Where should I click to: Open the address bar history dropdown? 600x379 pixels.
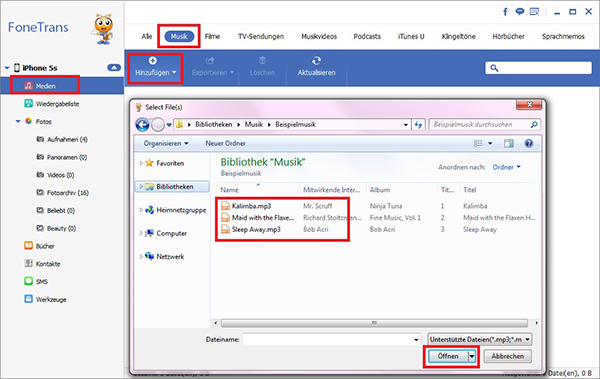coord(406,125)
